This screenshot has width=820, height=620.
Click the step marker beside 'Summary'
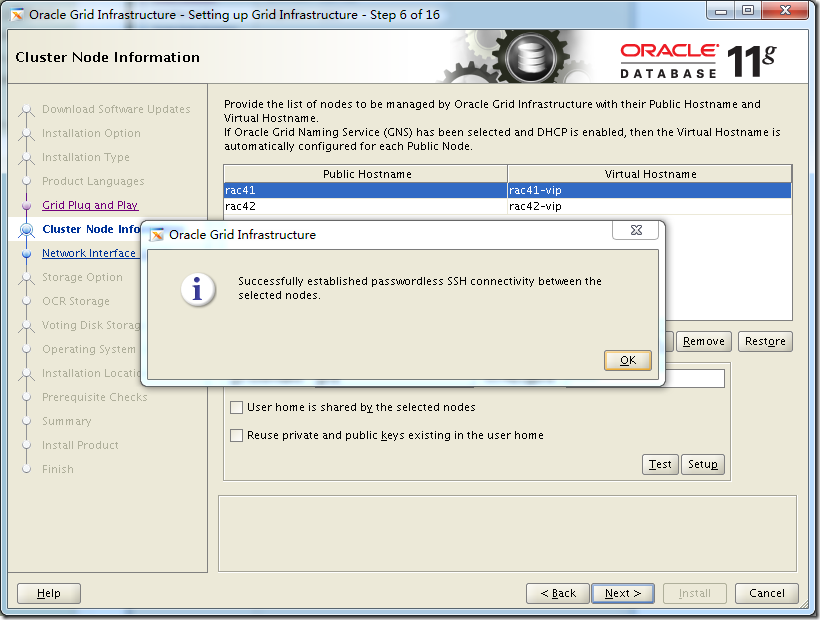point(26,421)
